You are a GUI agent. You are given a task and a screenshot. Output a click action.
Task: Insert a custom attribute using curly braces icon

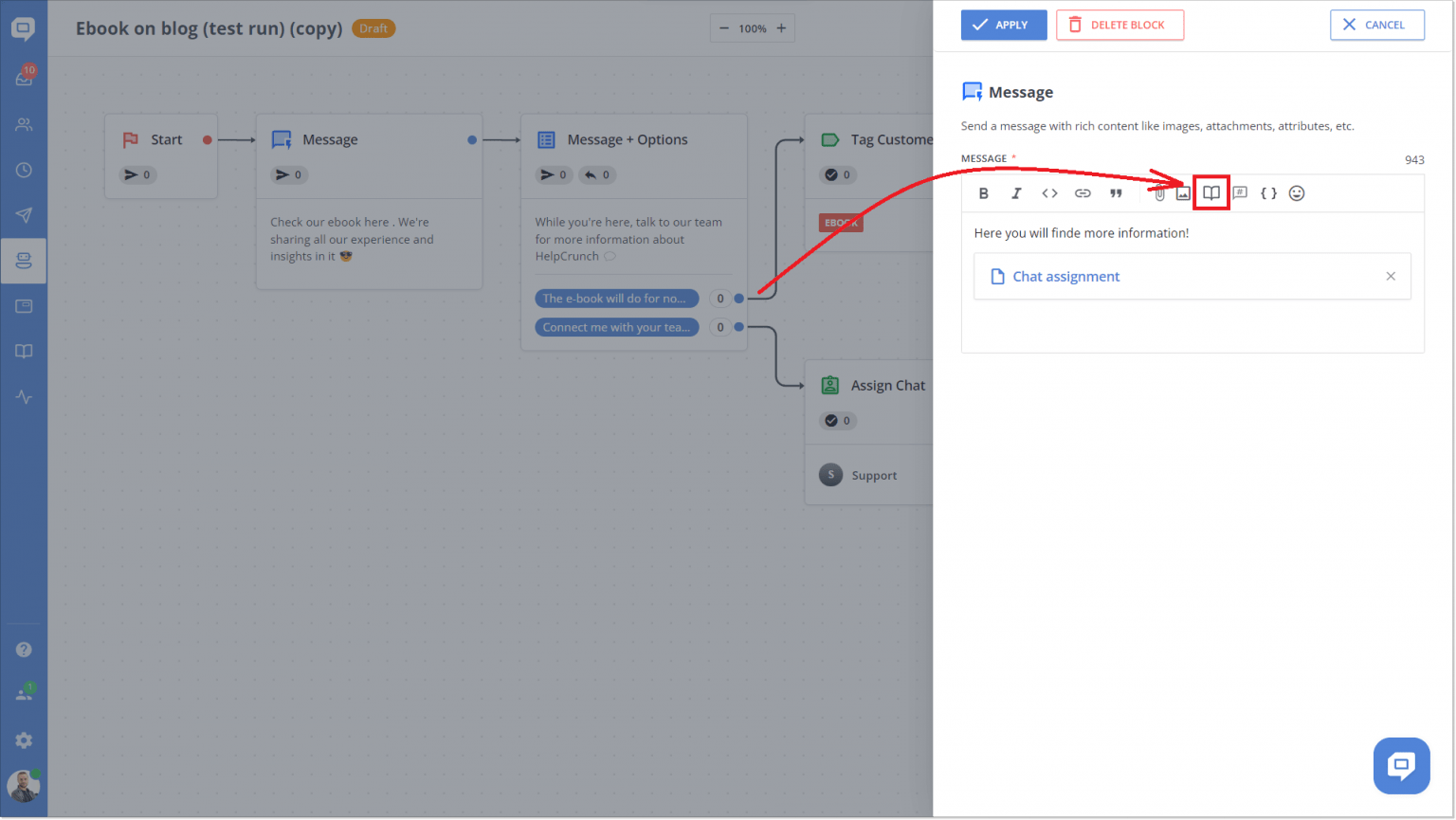tap(1268, 192)
